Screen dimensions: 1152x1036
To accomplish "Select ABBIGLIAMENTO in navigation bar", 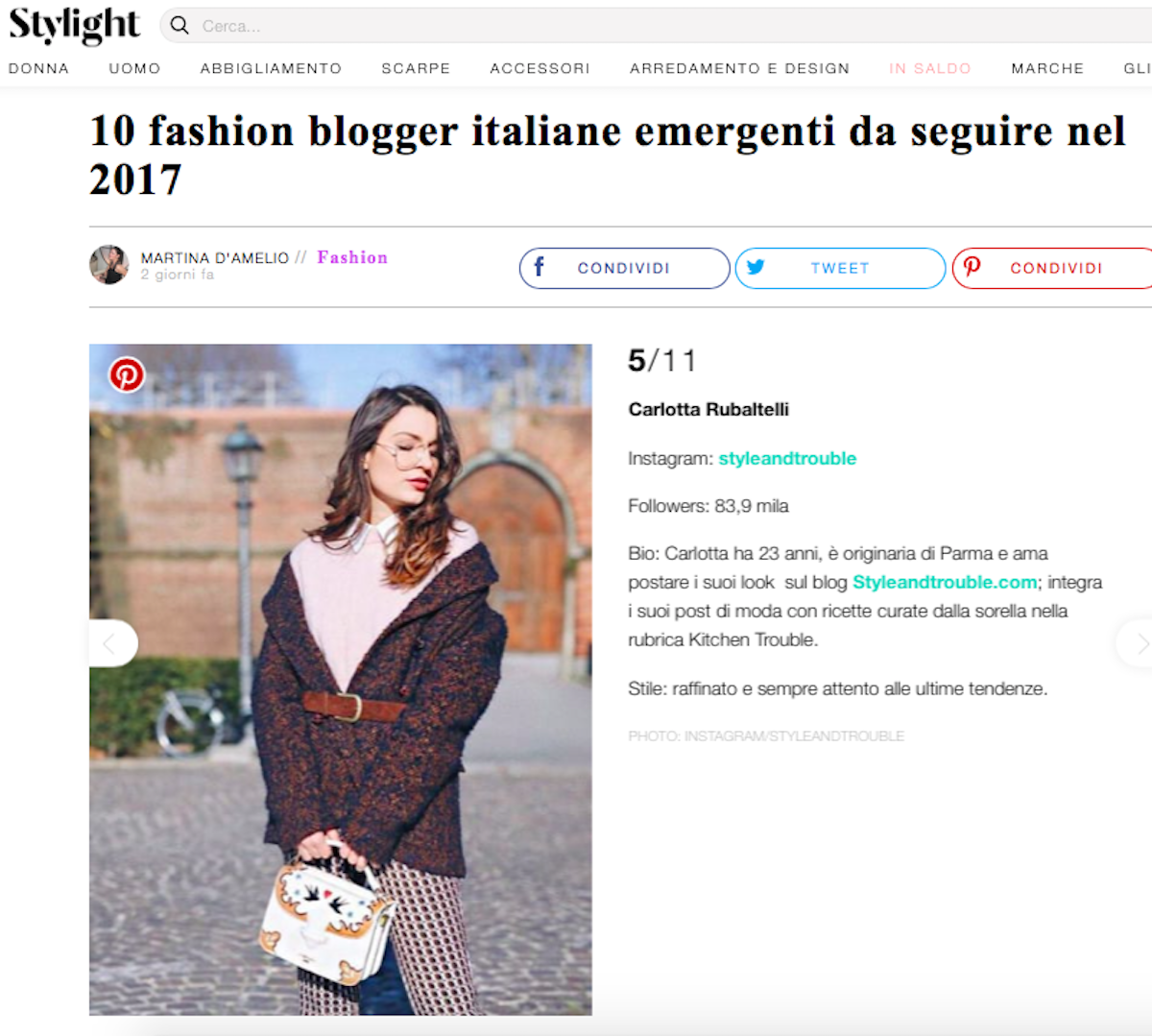I will (271, 68).
